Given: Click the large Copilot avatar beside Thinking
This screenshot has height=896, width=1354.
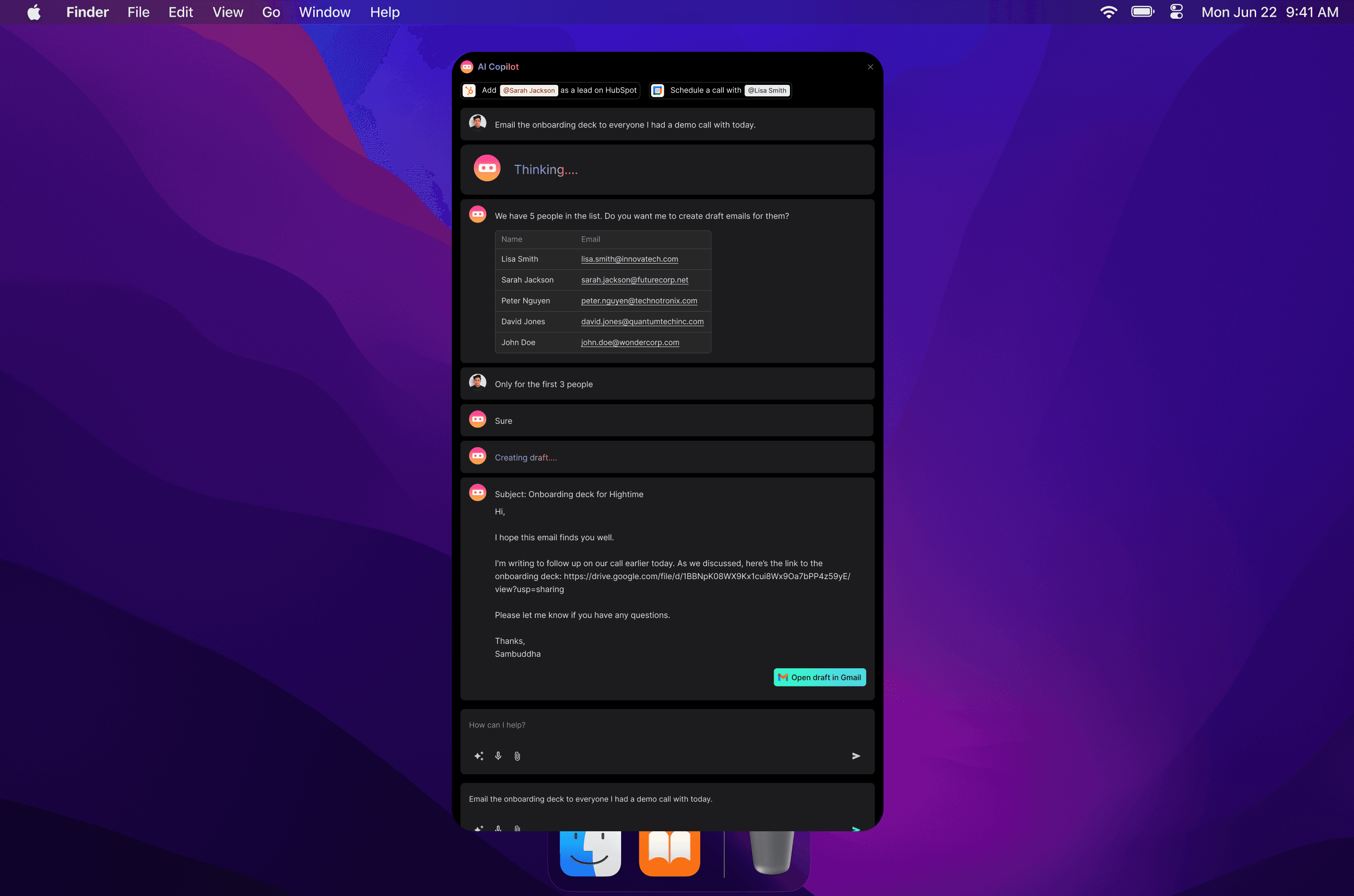Looking at the screenshot, I should click(487, 168).
